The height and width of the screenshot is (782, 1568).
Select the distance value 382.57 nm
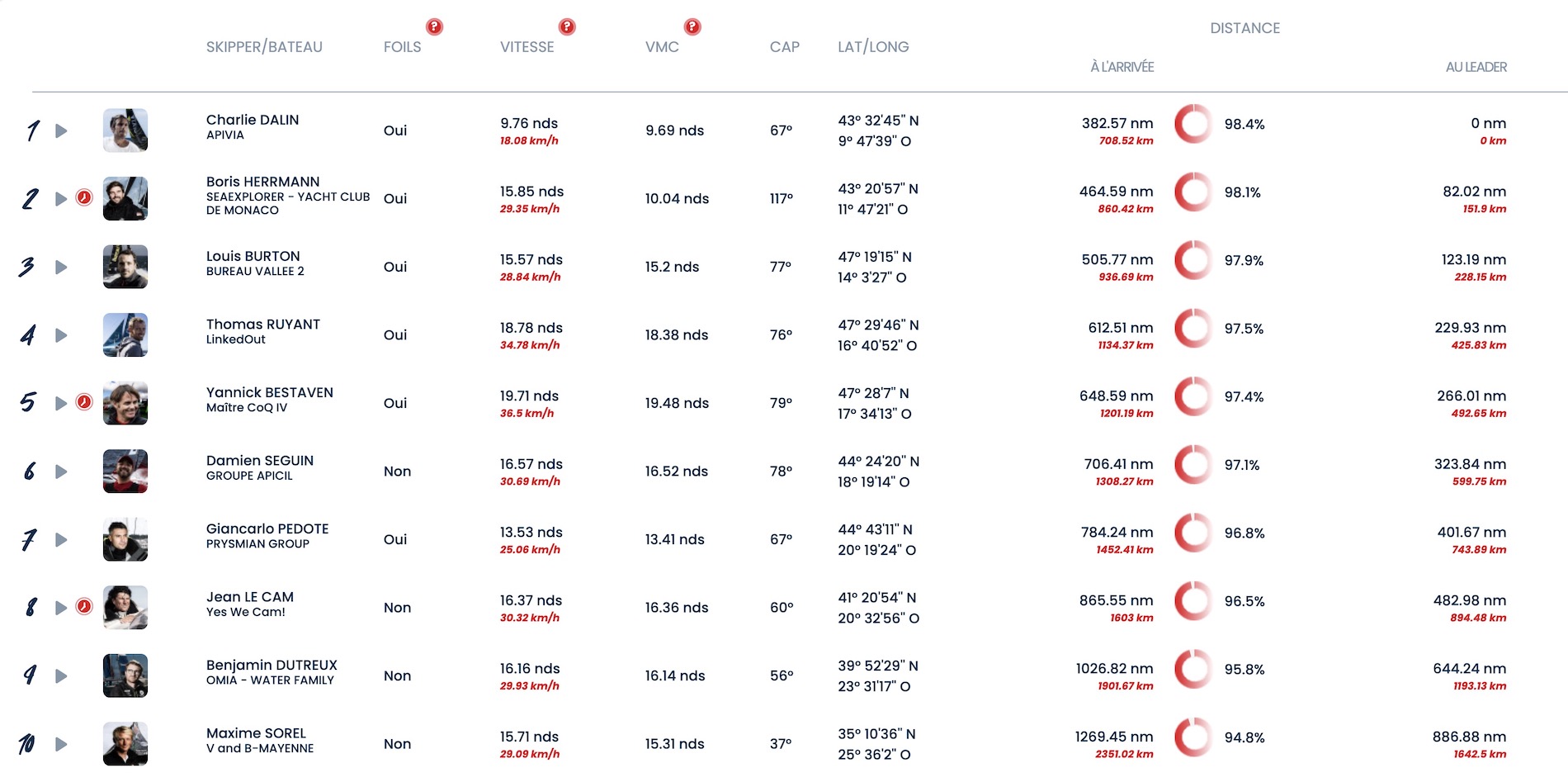[x=1117, y=124]
